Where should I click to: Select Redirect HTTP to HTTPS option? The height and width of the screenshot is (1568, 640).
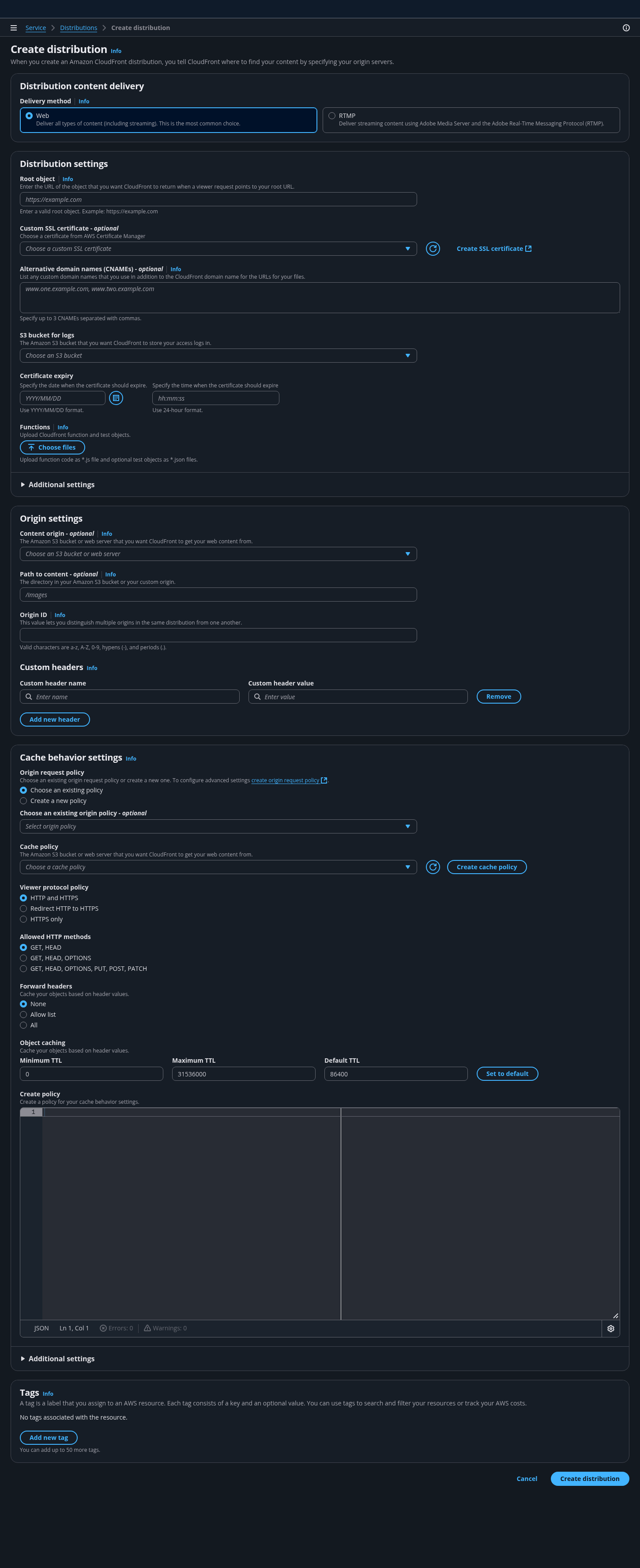tap(24, 909)
